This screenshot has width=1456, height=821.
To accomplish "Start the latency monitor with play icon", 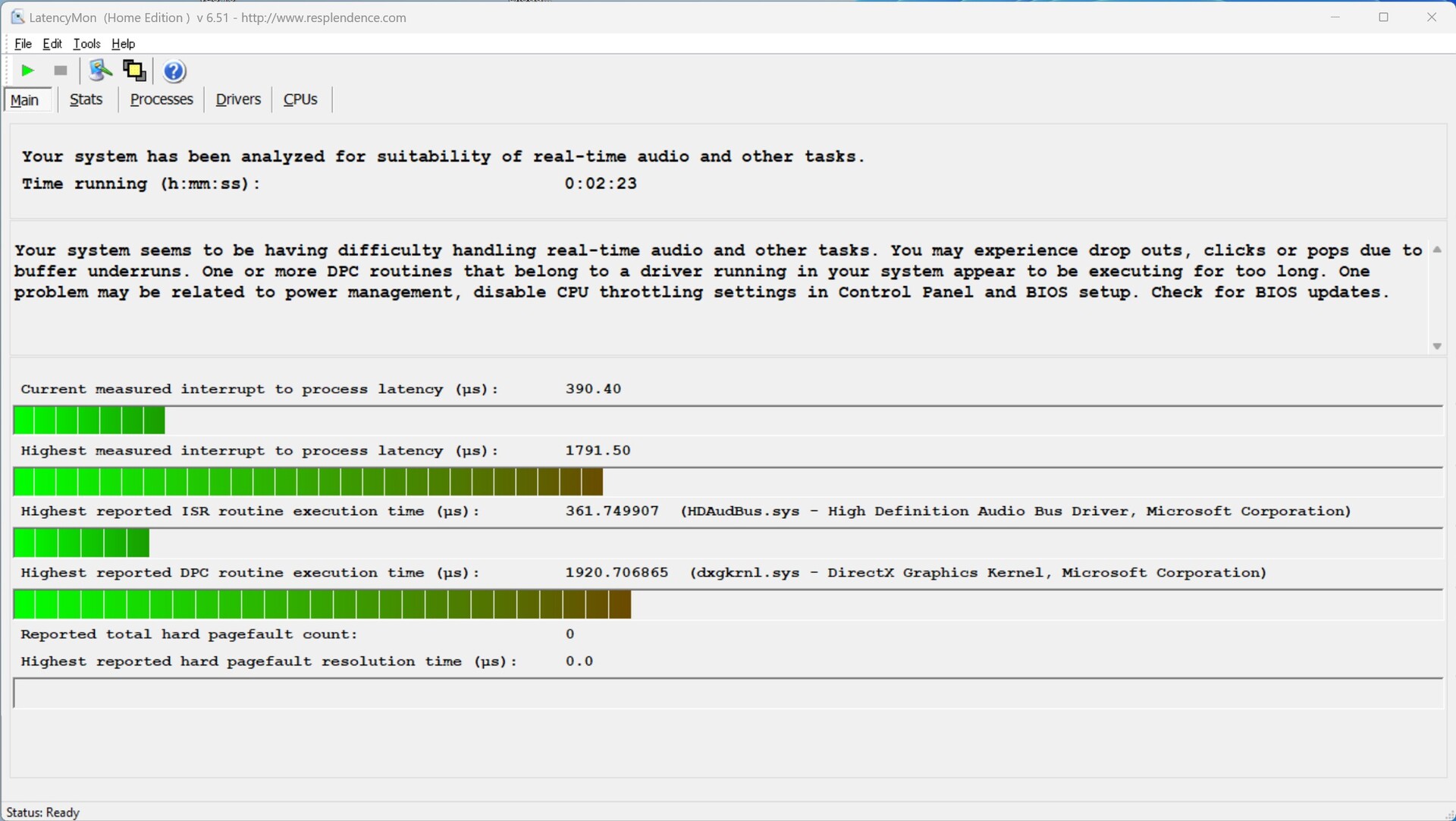I will click(x=27, y=71).
